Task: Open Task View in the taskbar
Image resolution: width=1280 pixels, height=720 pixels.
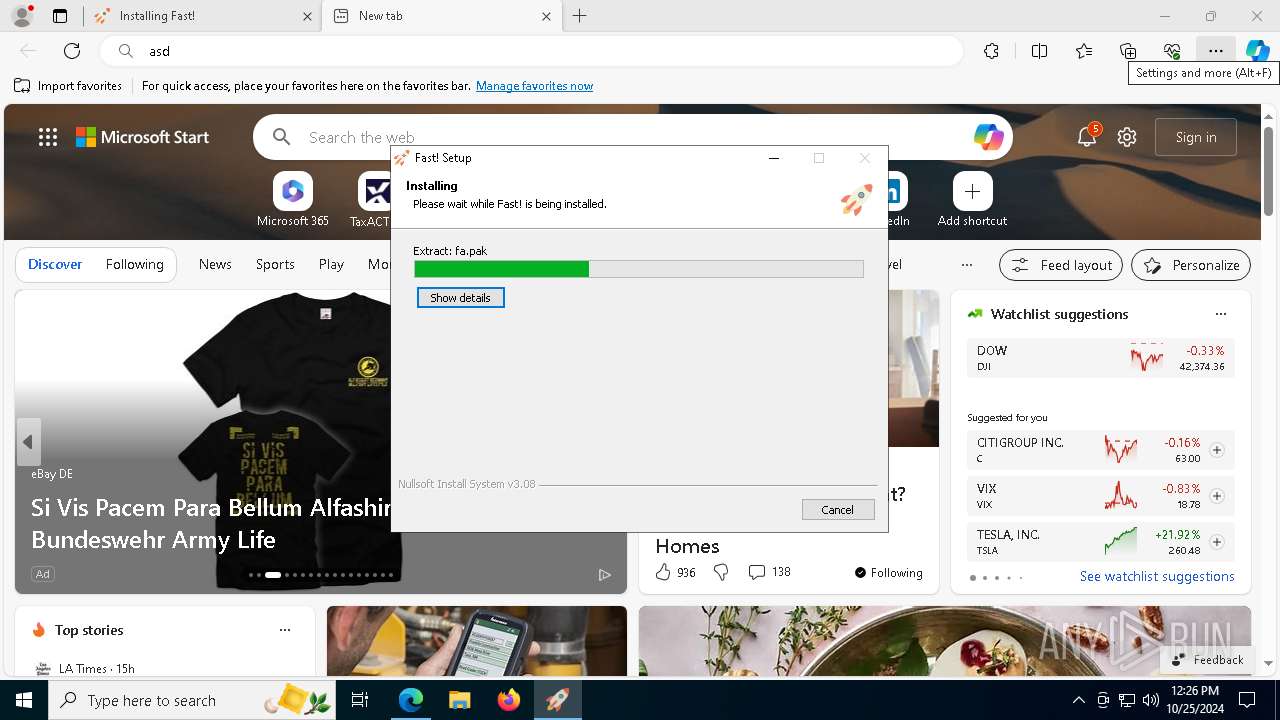Action: (360, 700)
